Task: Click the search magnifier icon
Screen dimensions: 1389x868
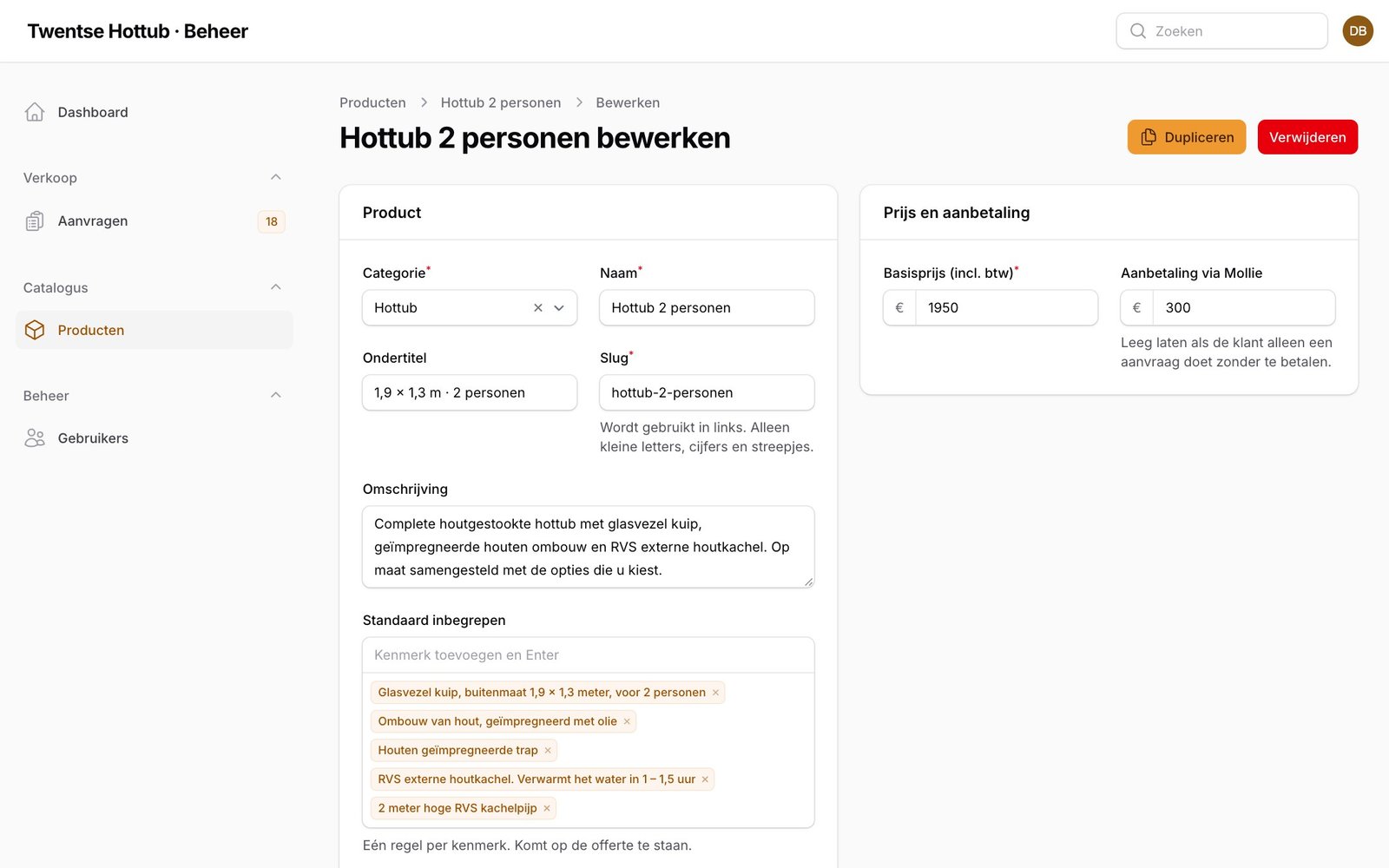Action: click(x=1137, y=31)
